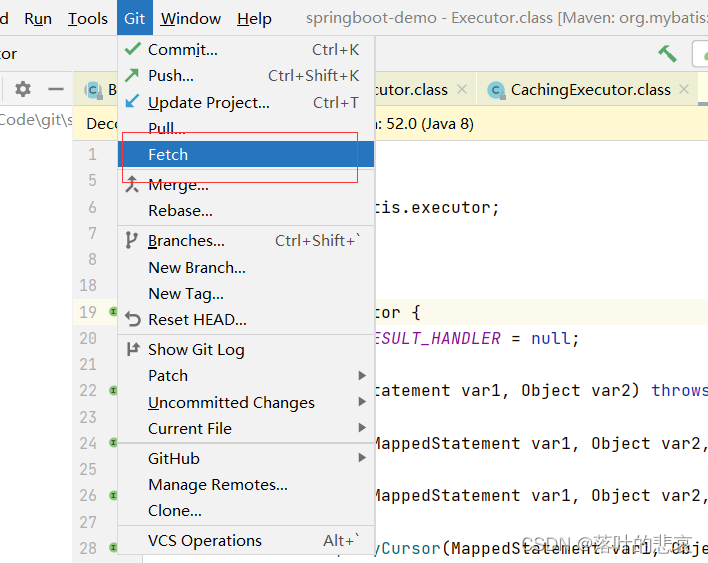Viewport: 708px width, 563px height.
Task: Click the 'null' keyword in the code
Action: coord(551,338)
